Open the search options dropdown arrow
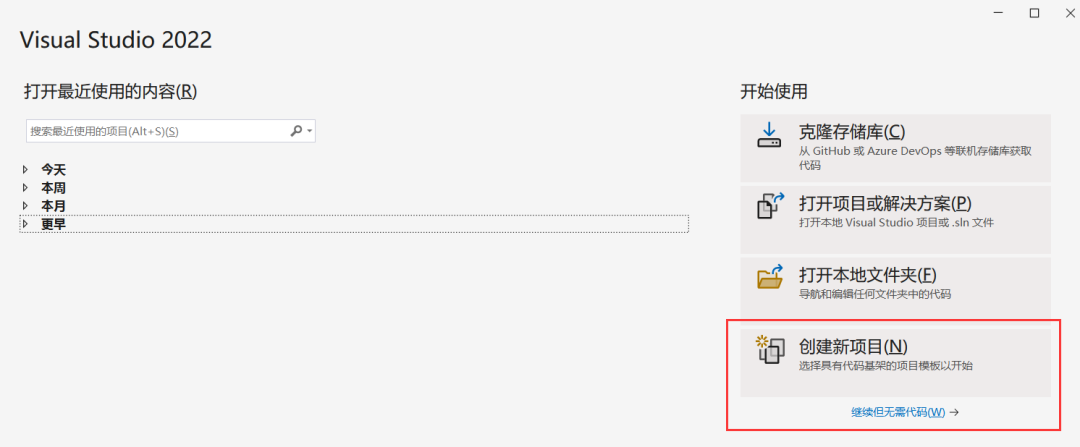This screenshot has width=1080, height=447. tap(310, 131)
